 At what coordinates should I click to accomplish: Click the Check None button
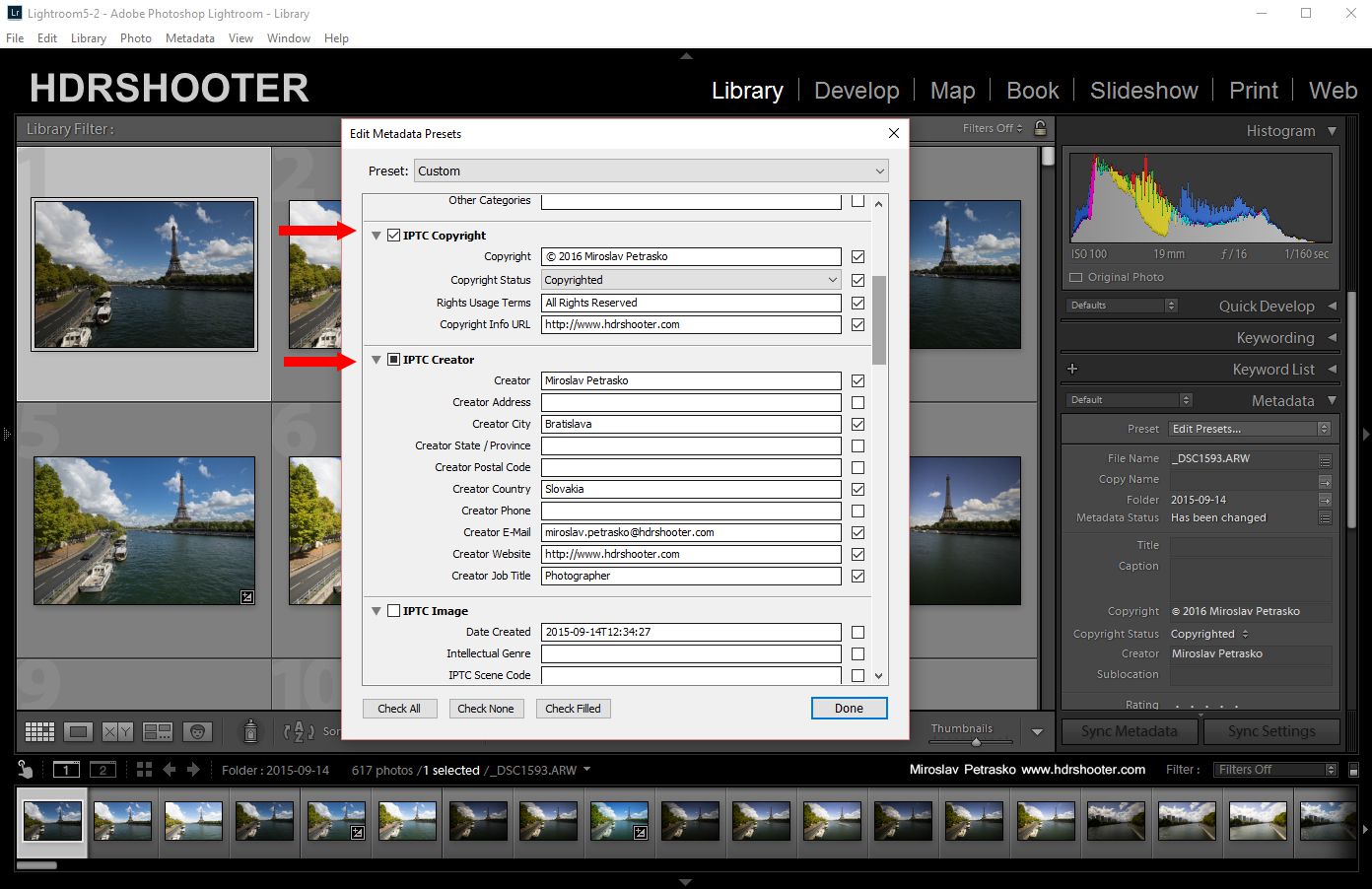(x=486, y=709)
